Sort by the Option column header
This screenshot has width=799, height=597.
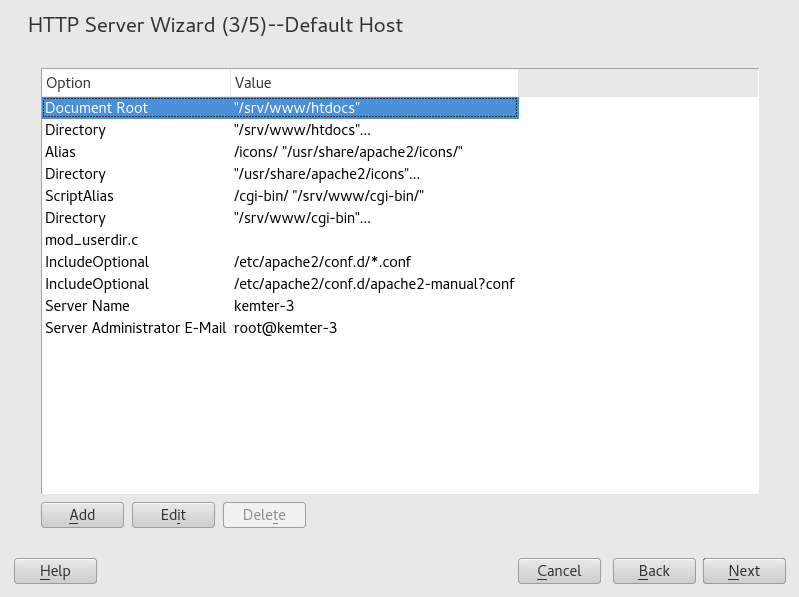135,83
